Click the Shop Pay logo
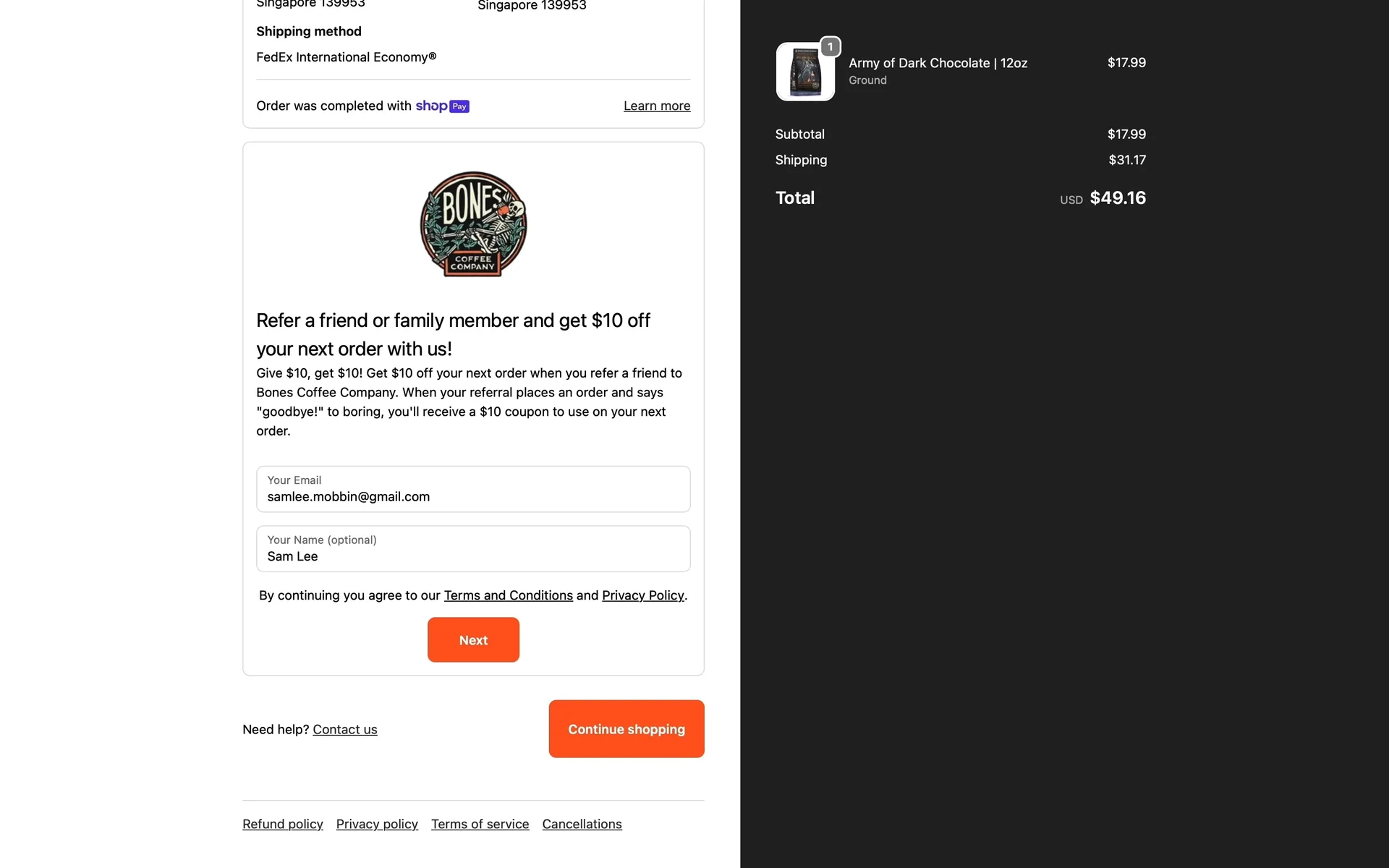The width and height of the screenshot is (1389, 868). click(442, 106)
